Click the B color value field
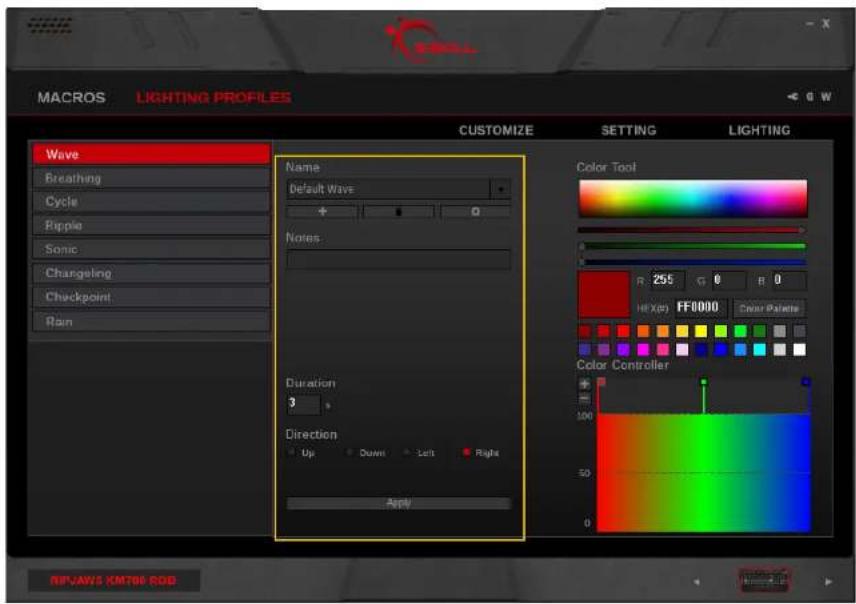The image size is (856, 604). click(789, 280)
